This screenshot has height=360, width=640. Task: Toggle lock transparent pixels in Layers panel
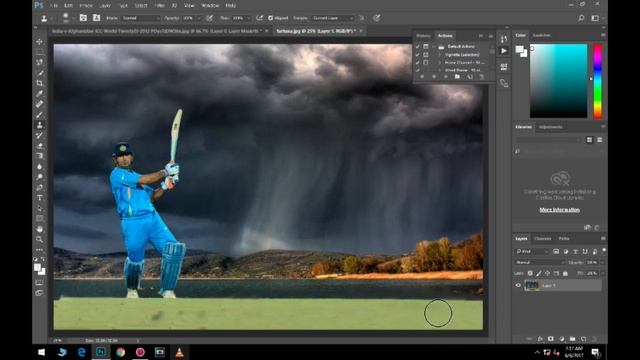(x=530, y=273)
